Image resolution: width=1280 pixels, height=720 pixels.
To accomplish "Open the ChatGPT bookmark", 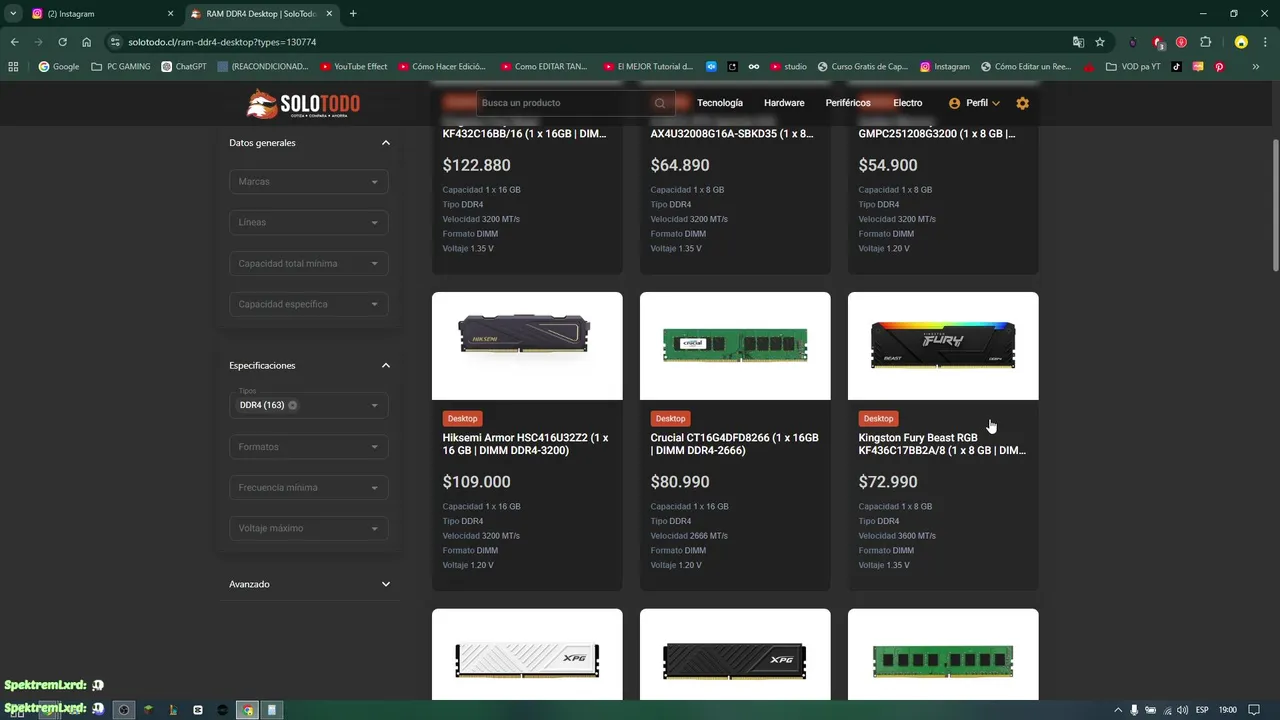I will [184, 67].
